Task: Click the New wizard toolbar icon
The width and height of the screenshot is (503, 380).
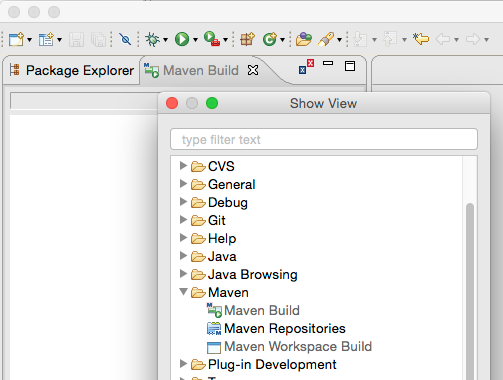Action: (x=16, y=39)
